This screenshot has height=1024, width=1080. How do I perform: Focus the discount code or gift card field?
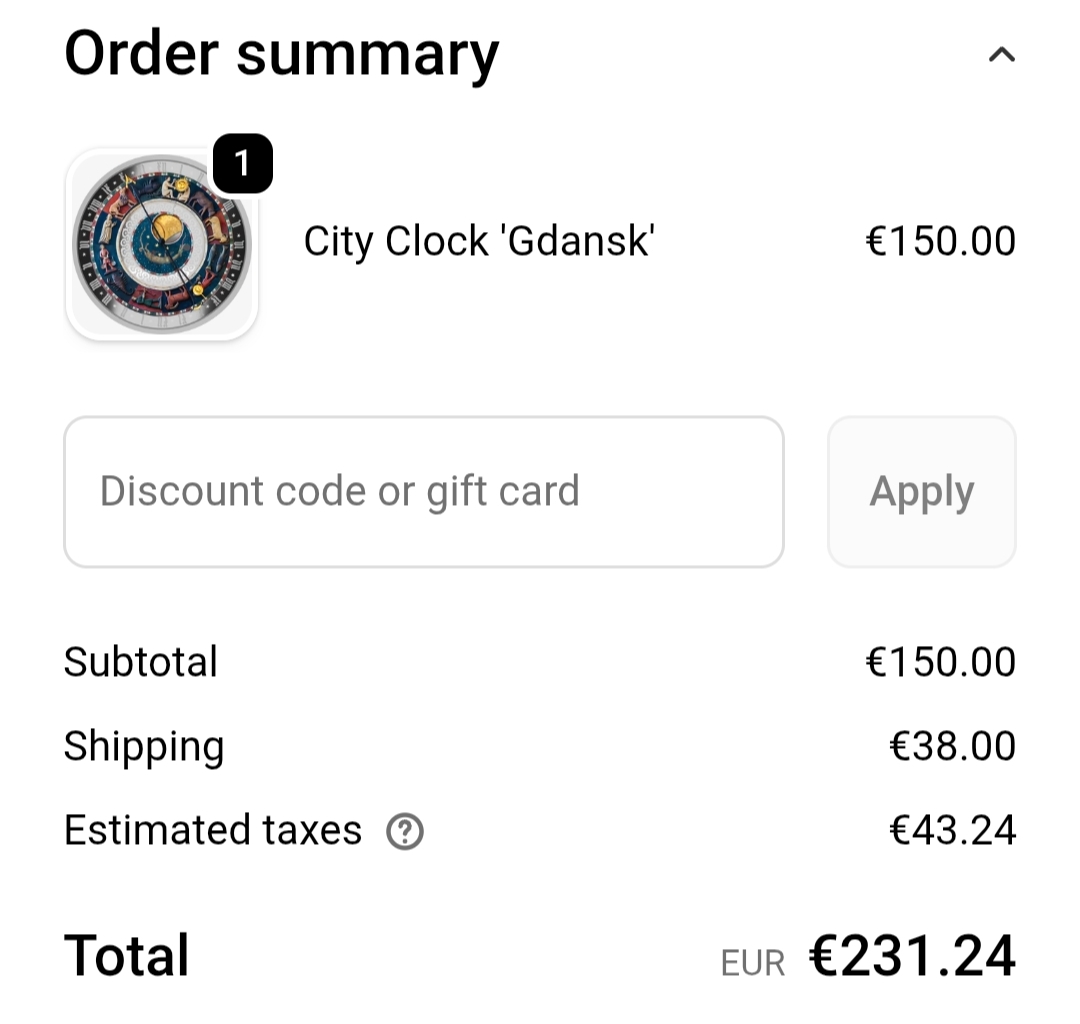(x=423, y=492)
